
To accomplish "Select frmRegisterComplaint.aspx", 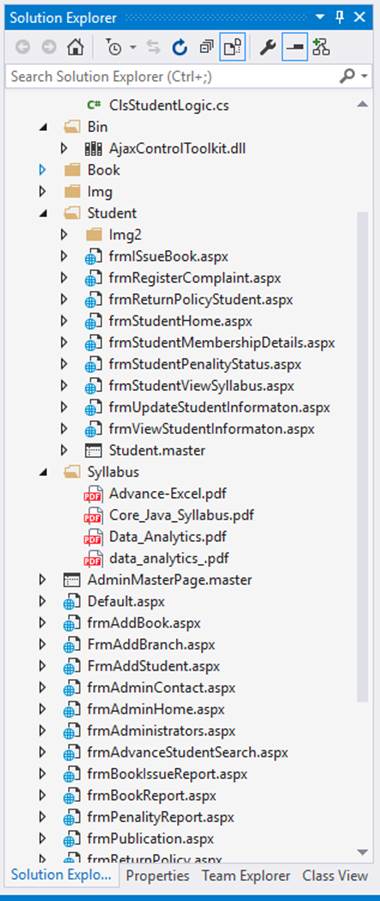I will [195, 278].
